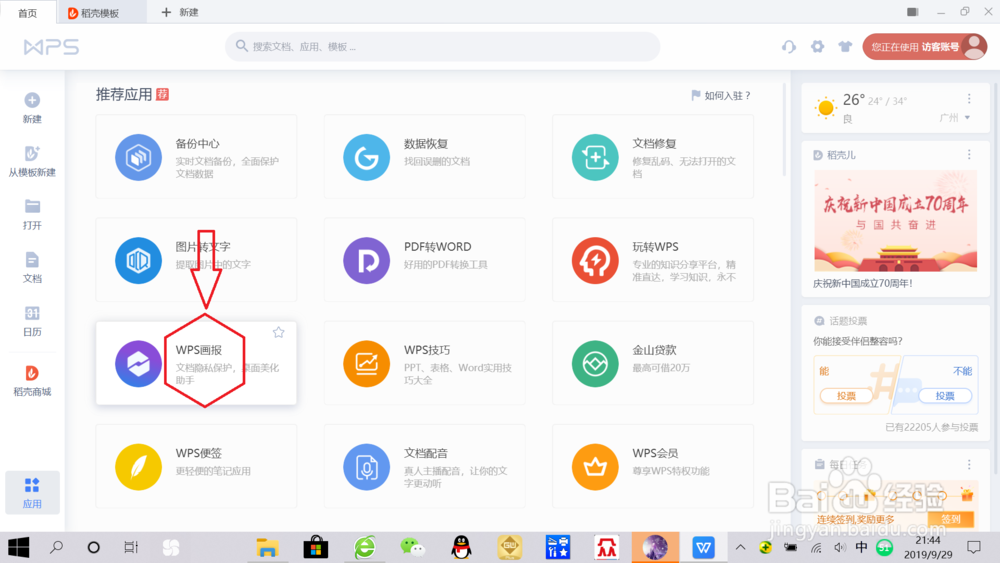Open the 文档配音 voice-over icon
This screenshot has height=563, width=1000.
367,467
